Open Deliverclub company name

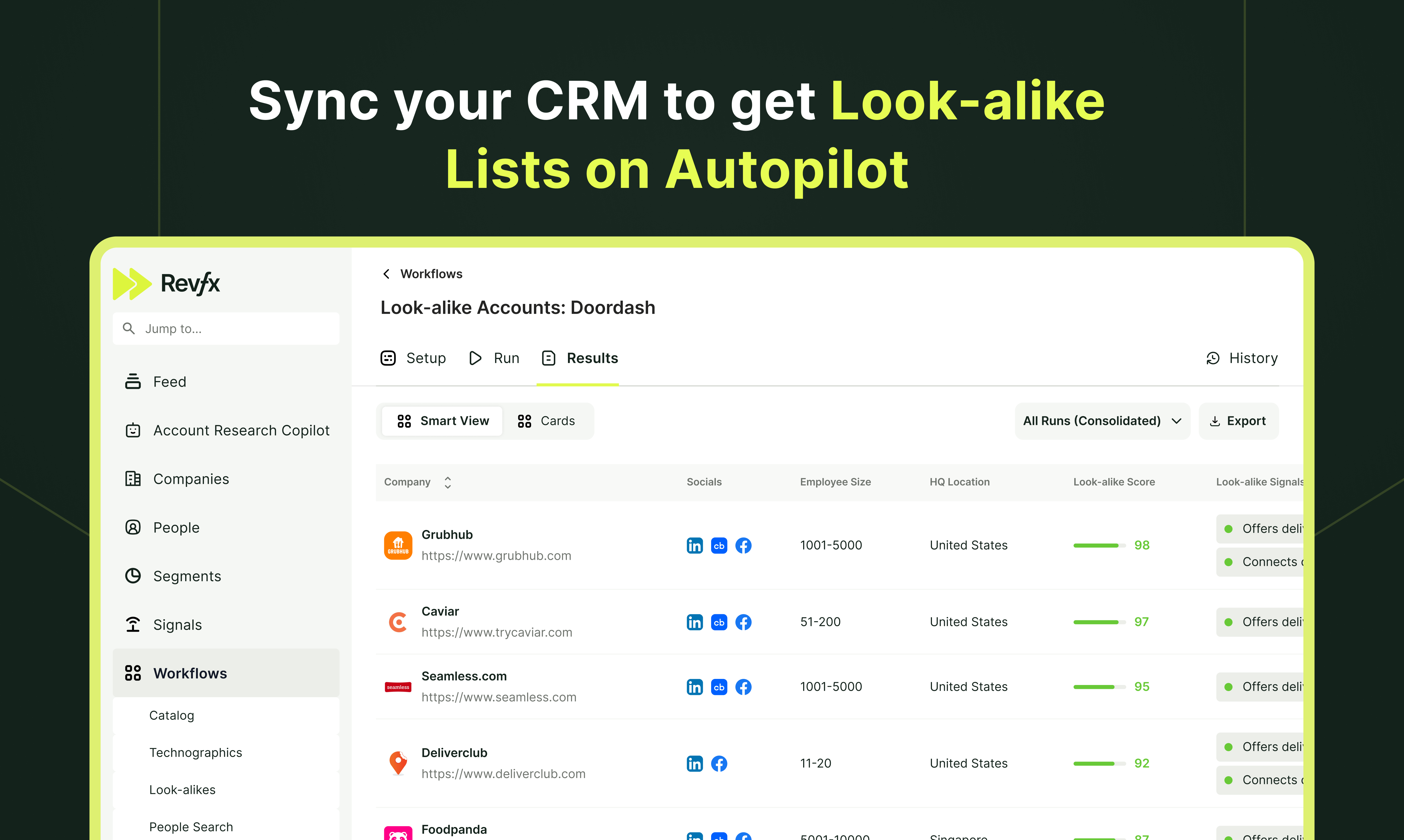pos(455,753)
